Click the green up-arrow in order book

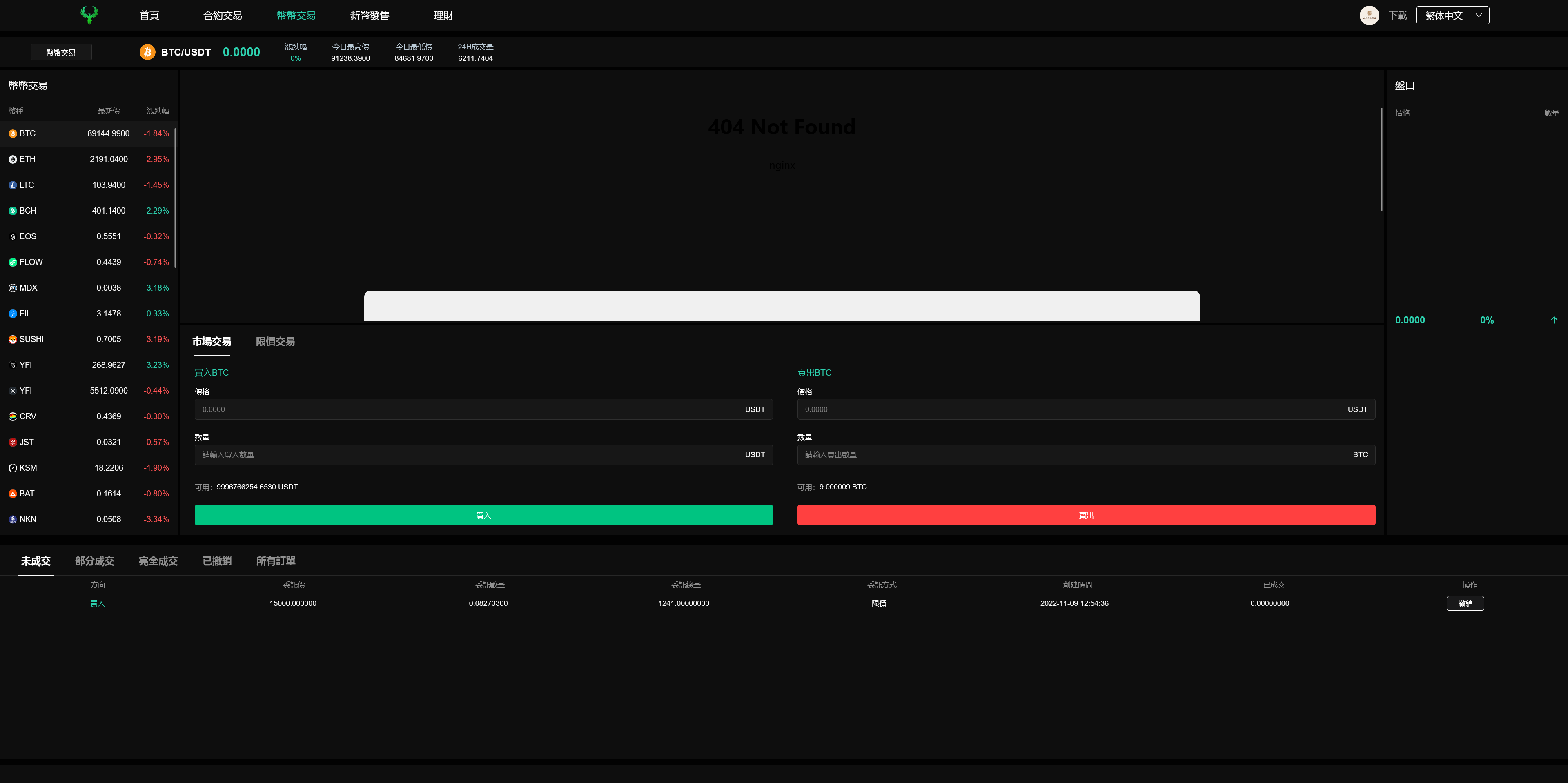(x=1553, y=320)
